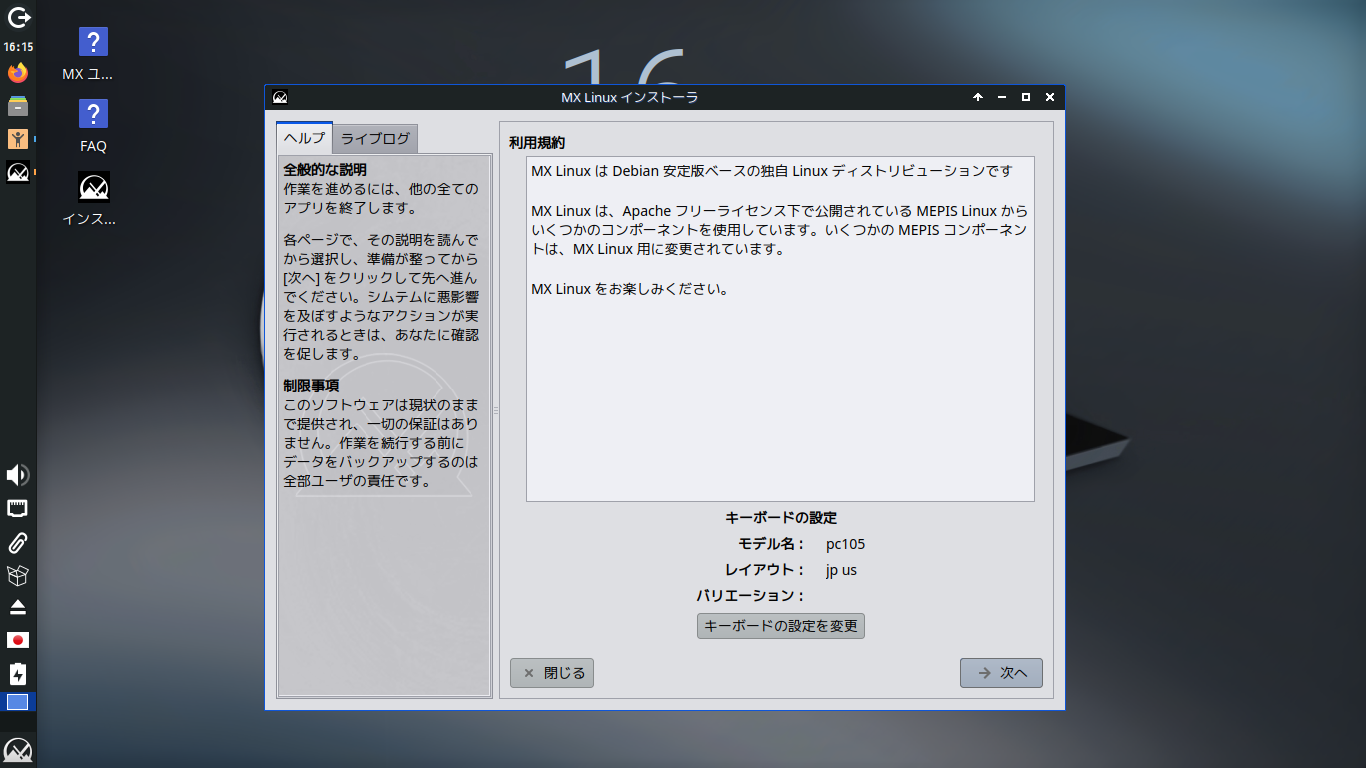Click the Japanese flag keyboard indicator
The image size is (1366, 768).
pyautogui.click(x=18, y=640)
